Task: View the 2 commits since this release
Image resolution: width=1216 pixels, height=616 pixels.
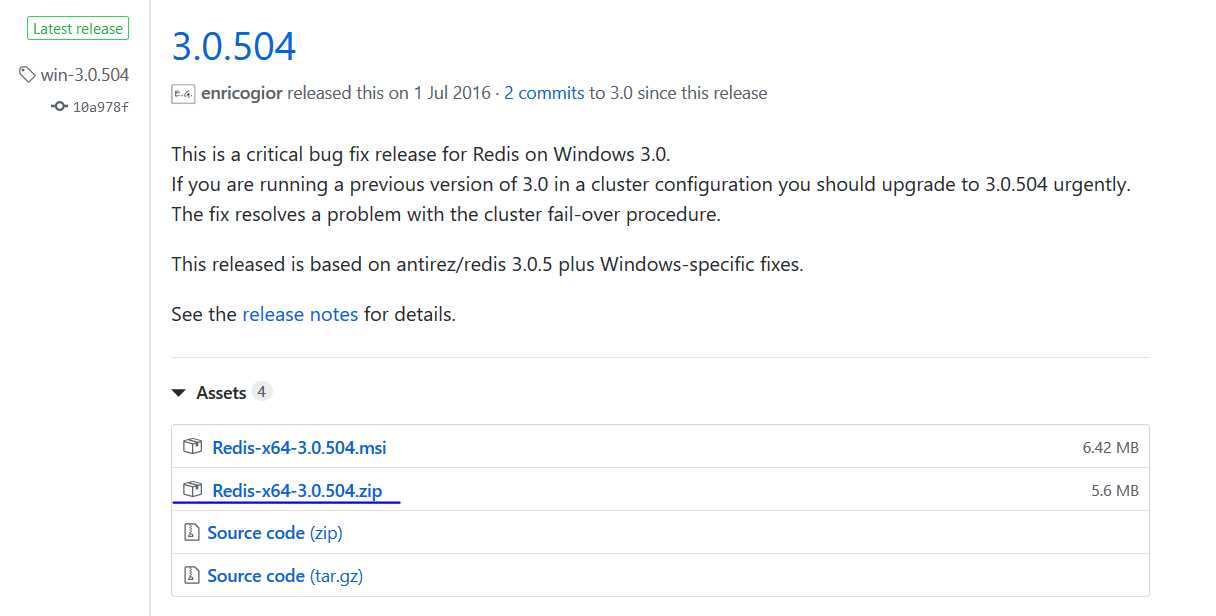Action: (x=544, y=93)
